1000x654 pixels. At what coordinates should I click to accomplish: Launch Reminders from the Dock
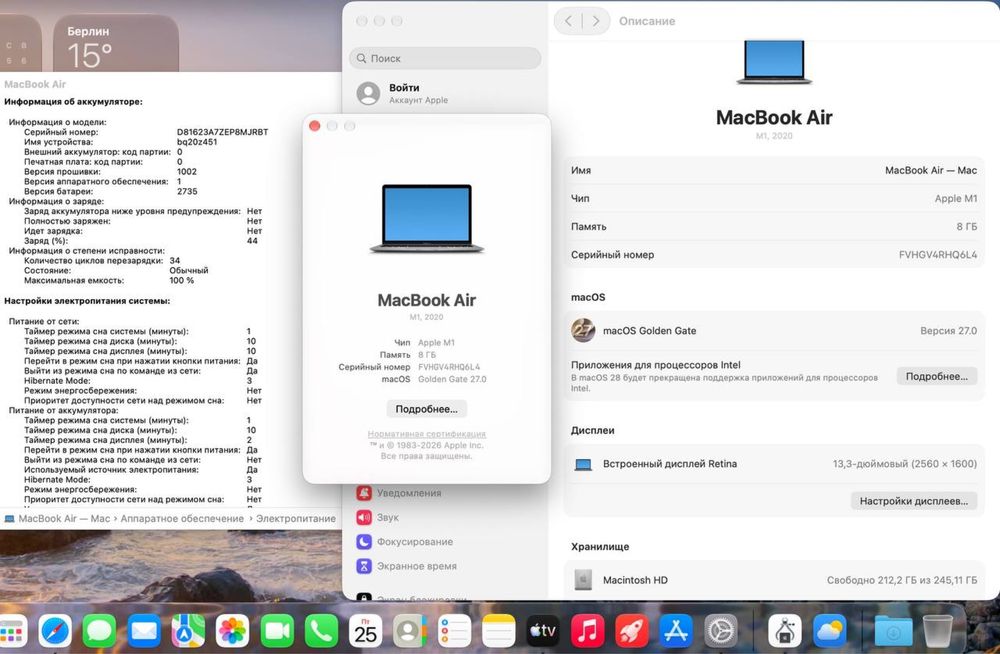point(454,632)
